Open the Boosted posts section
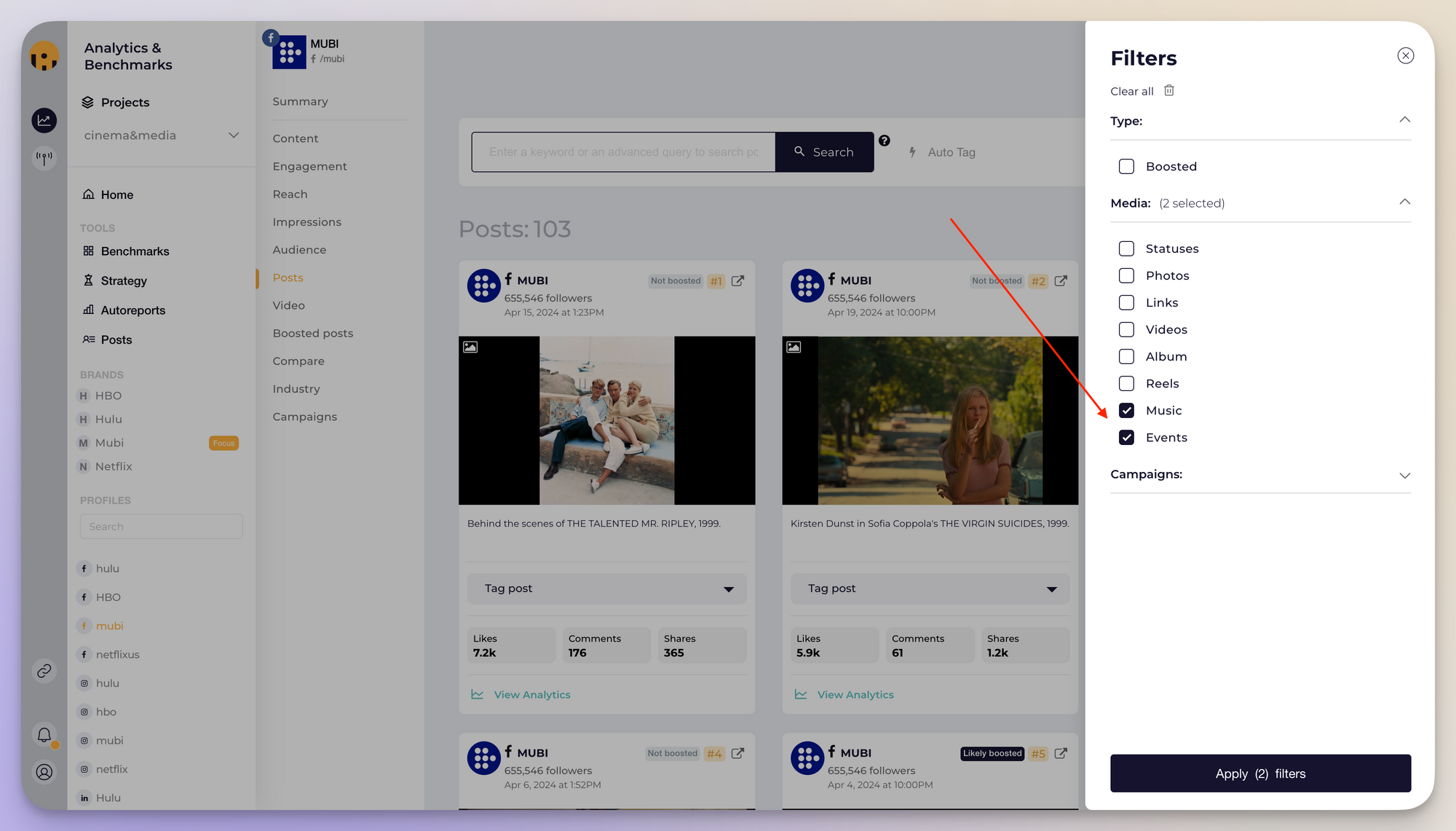 [312, 334]
